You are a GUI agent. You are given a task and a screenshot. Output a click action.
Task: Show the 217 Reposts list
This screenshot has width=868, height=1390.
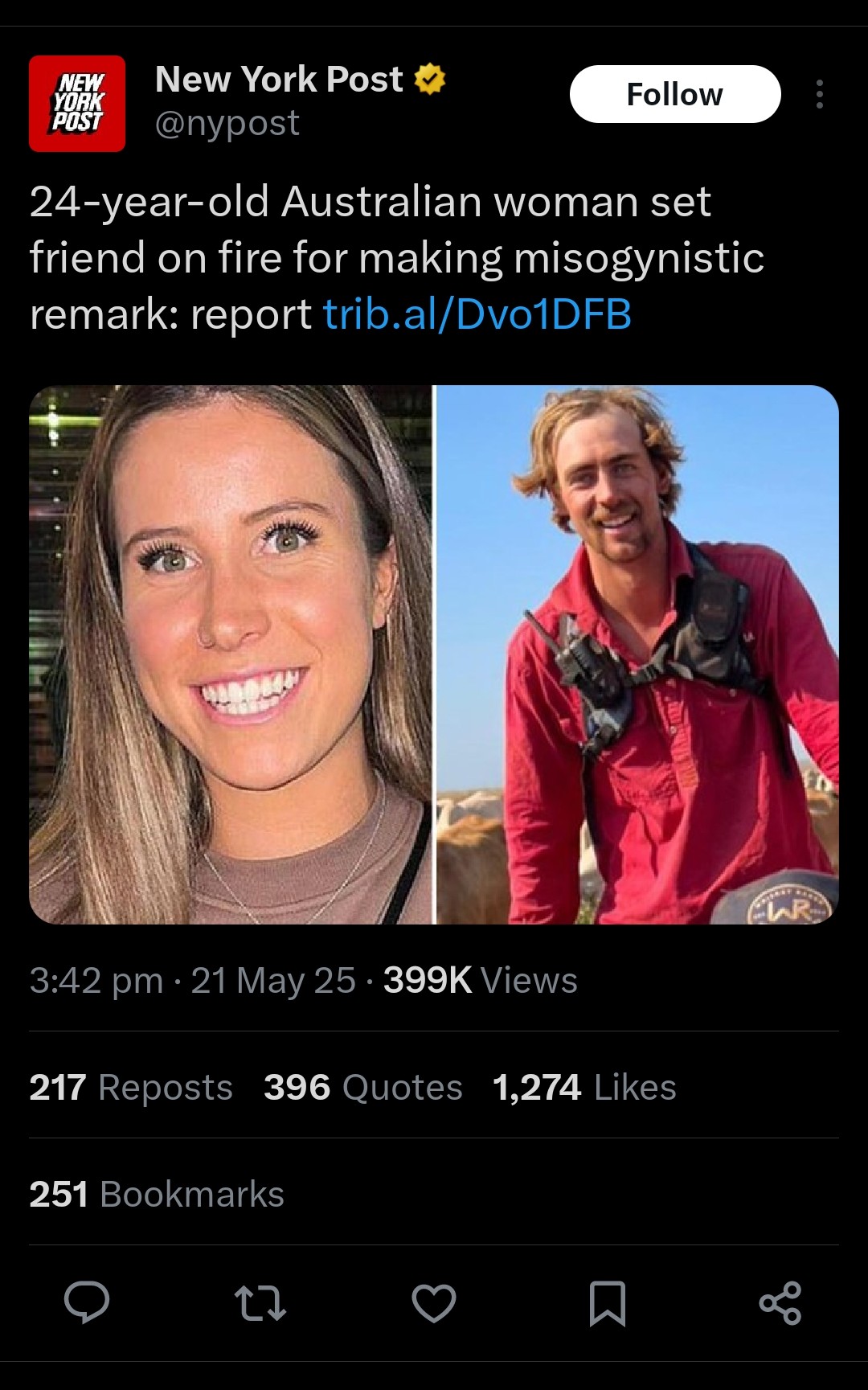point(131,1087)
